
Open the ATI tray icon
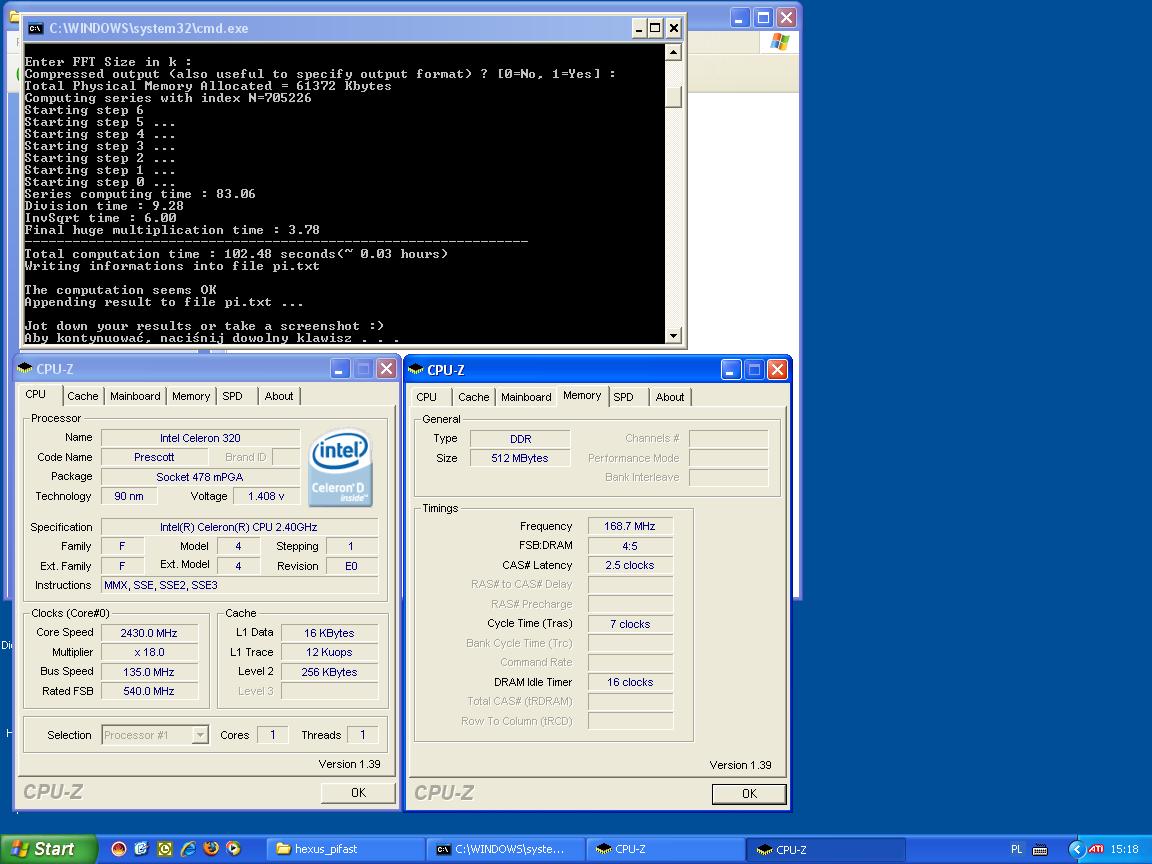(x=1096, y=849)
